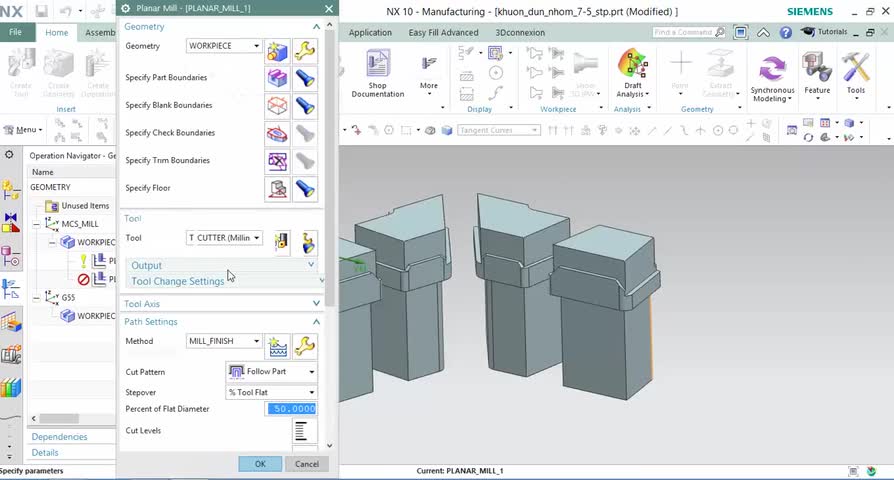
Task: Click wrench Edit Method icon in Path Settings
Action: coord(305,346)
